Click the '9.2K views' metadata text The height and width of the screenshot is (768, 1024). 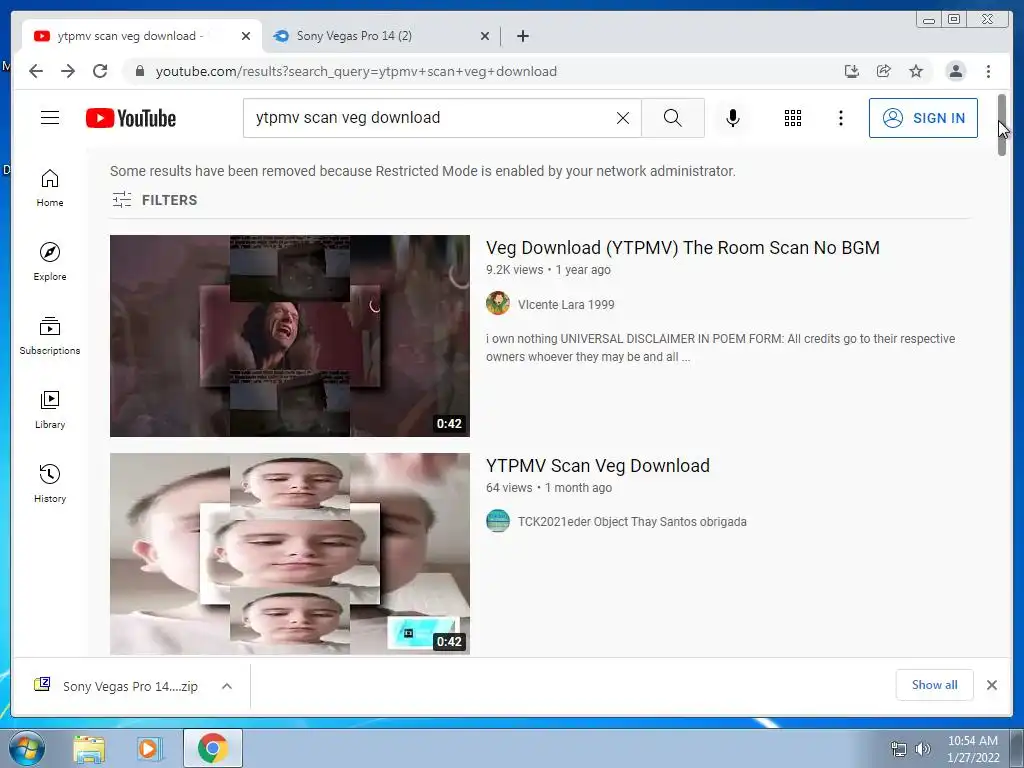click(x=514, y=270)
